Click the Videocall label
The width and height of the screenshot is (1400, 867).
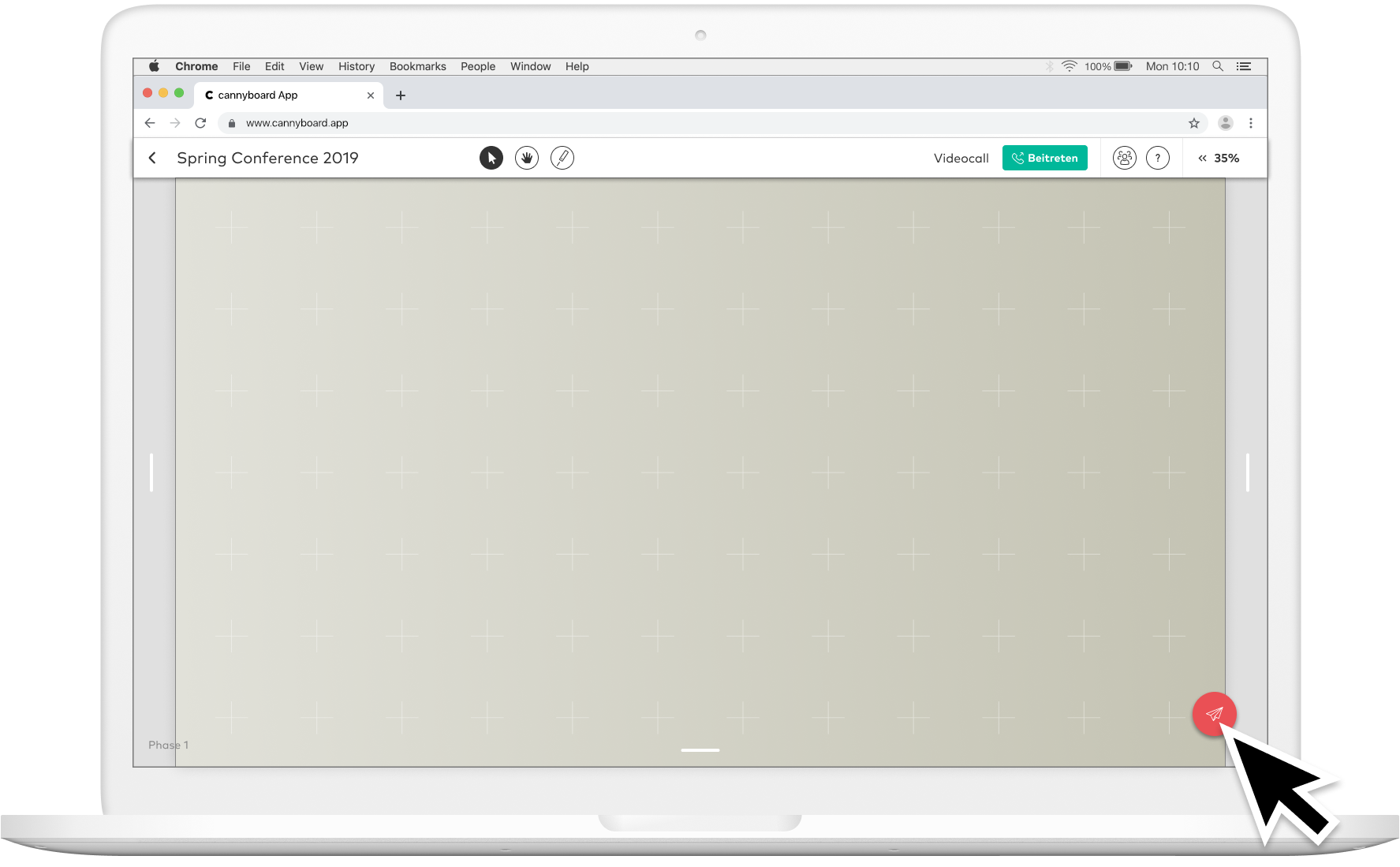(961, 158)
